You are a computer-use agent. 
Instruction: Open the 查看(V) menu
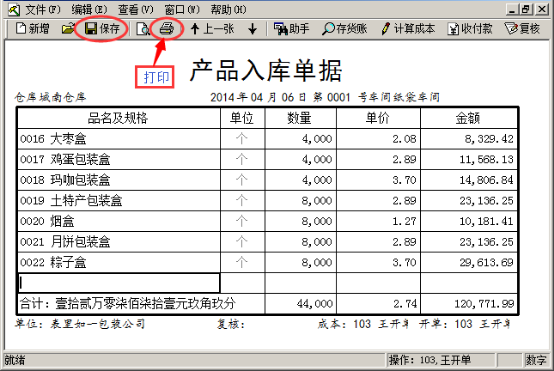point(136,10)
